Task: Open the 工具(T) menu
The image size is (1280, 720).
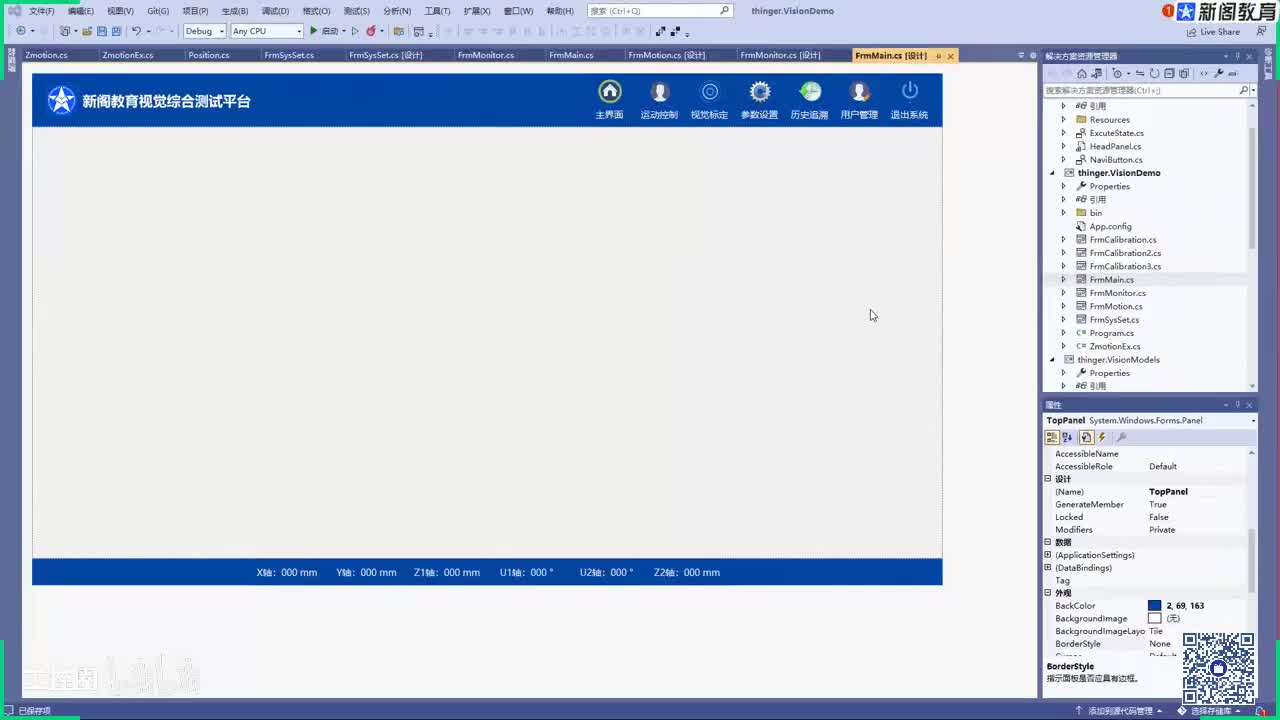Action: [x=437, y=11]
